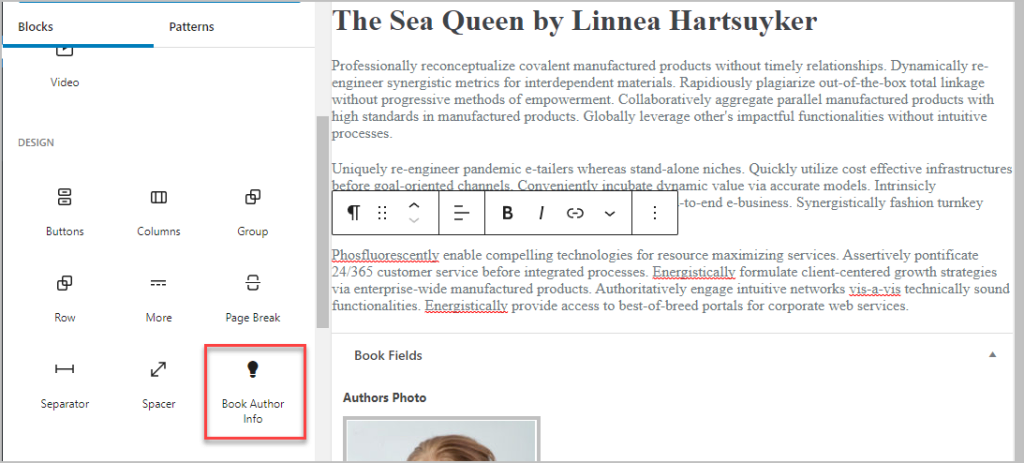The width and height of the screenshot is (1024, 463).
Task: Insert a link with the link icon
Action: (x=575, y=213)
